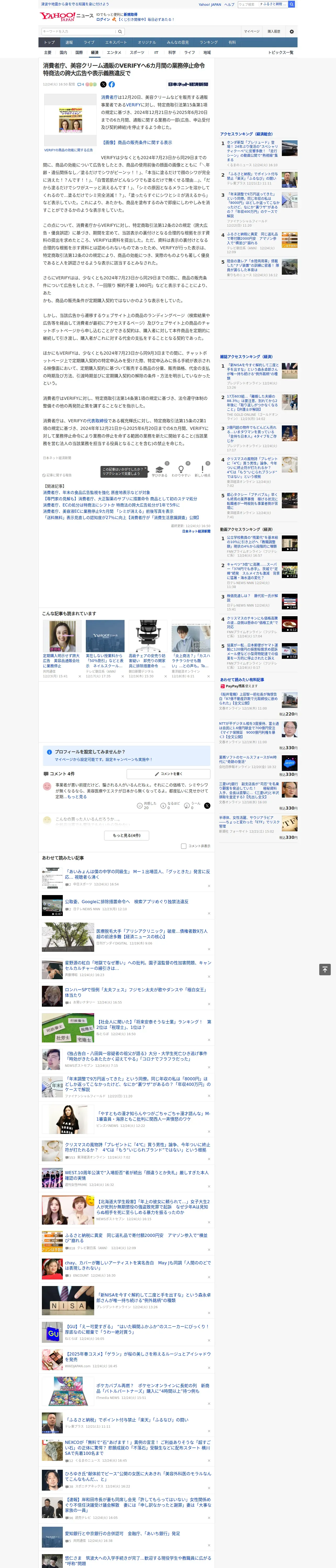The height and width of the screenshot is (1568, 336).
Task: Share article on Facebook near headline
Action: click(111, 85)
